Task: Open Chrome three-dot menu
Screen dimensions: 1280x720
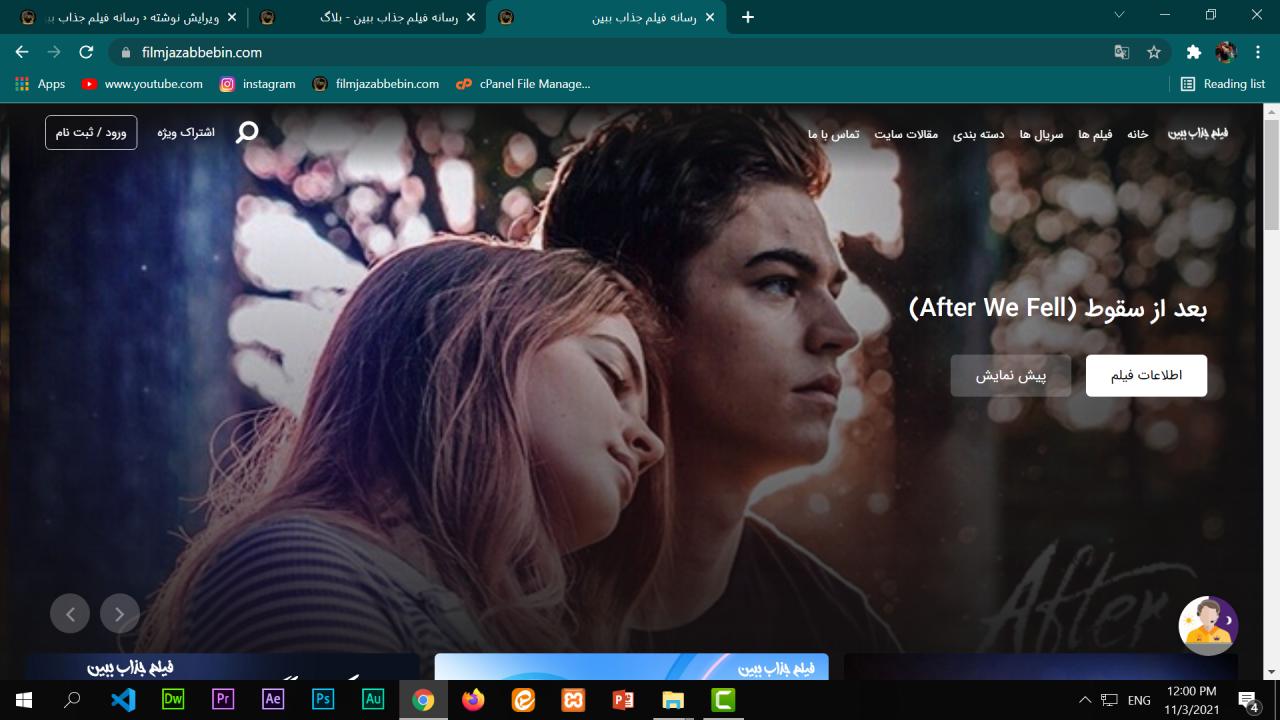Action: click(1257, 52)
